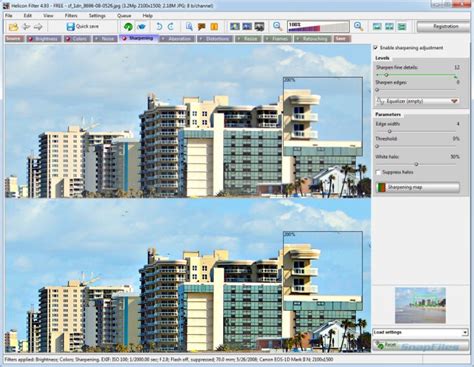The width and height of the screenshot is (474, 367).
Task: Zoom in with the magnifier icon
Action: (x=358, y=27)
